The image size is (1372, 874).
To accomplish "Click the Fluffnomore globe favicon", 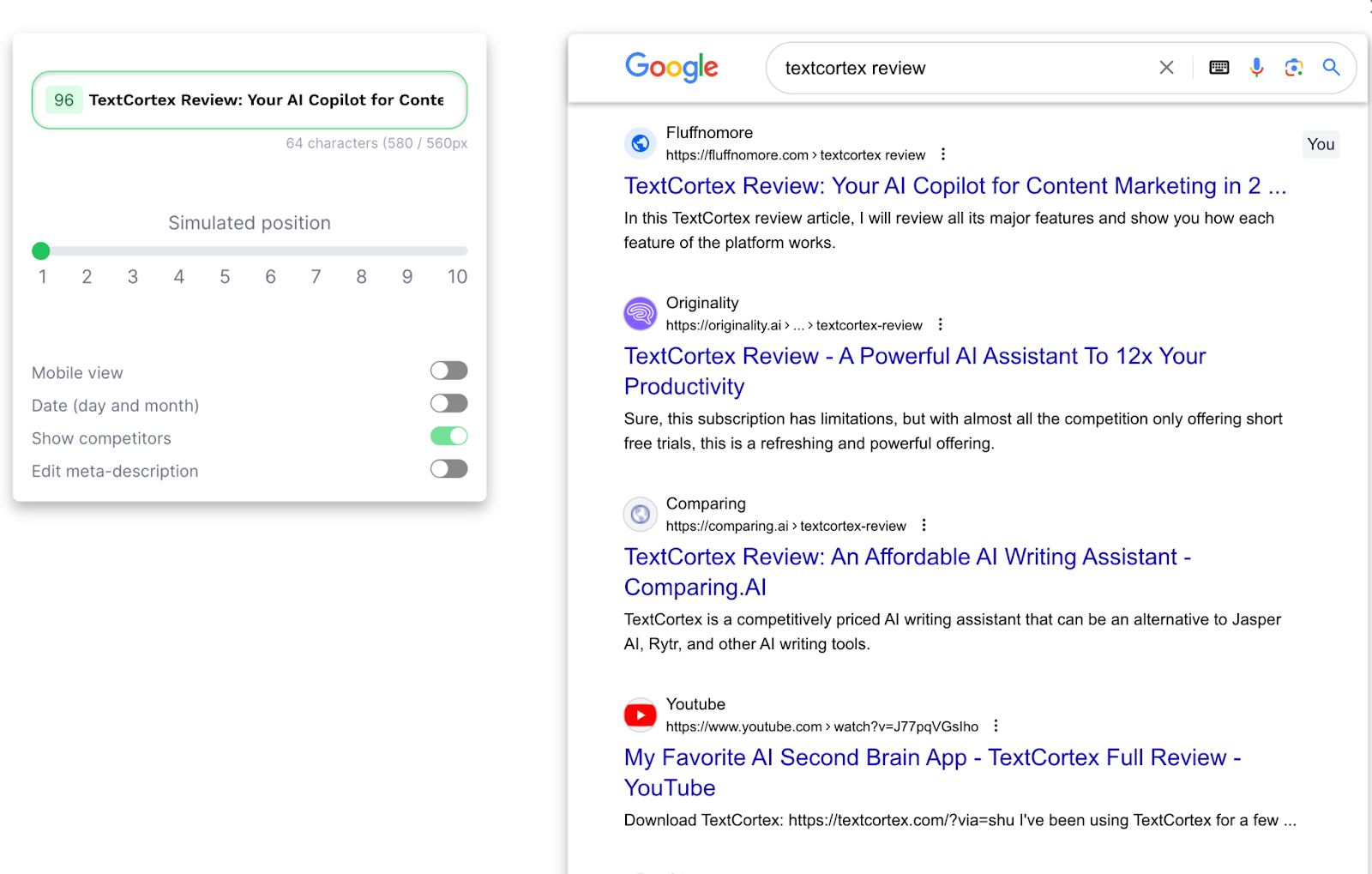I will click(x=640, y=143).
